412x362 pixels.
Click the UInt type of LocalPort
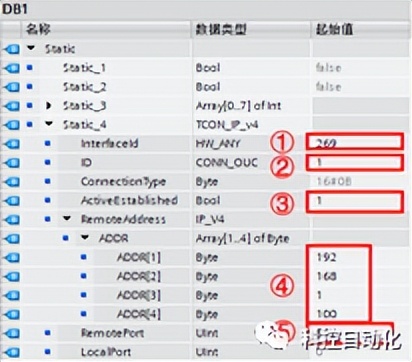pyautogui.click(x=207, y=352)
